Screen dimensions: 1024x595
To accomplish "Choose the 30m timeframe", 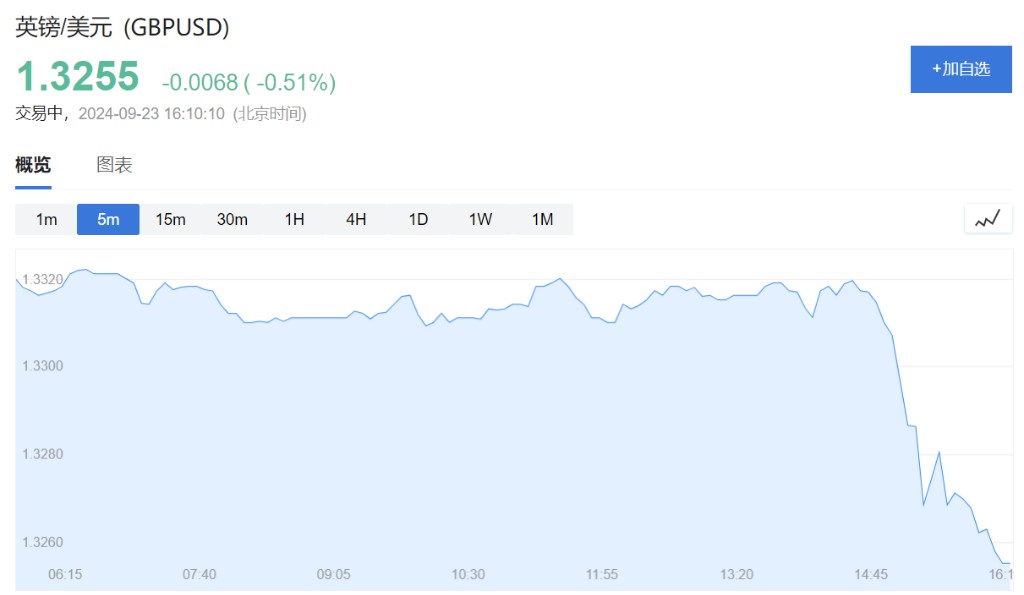I will tap(232, 219).
